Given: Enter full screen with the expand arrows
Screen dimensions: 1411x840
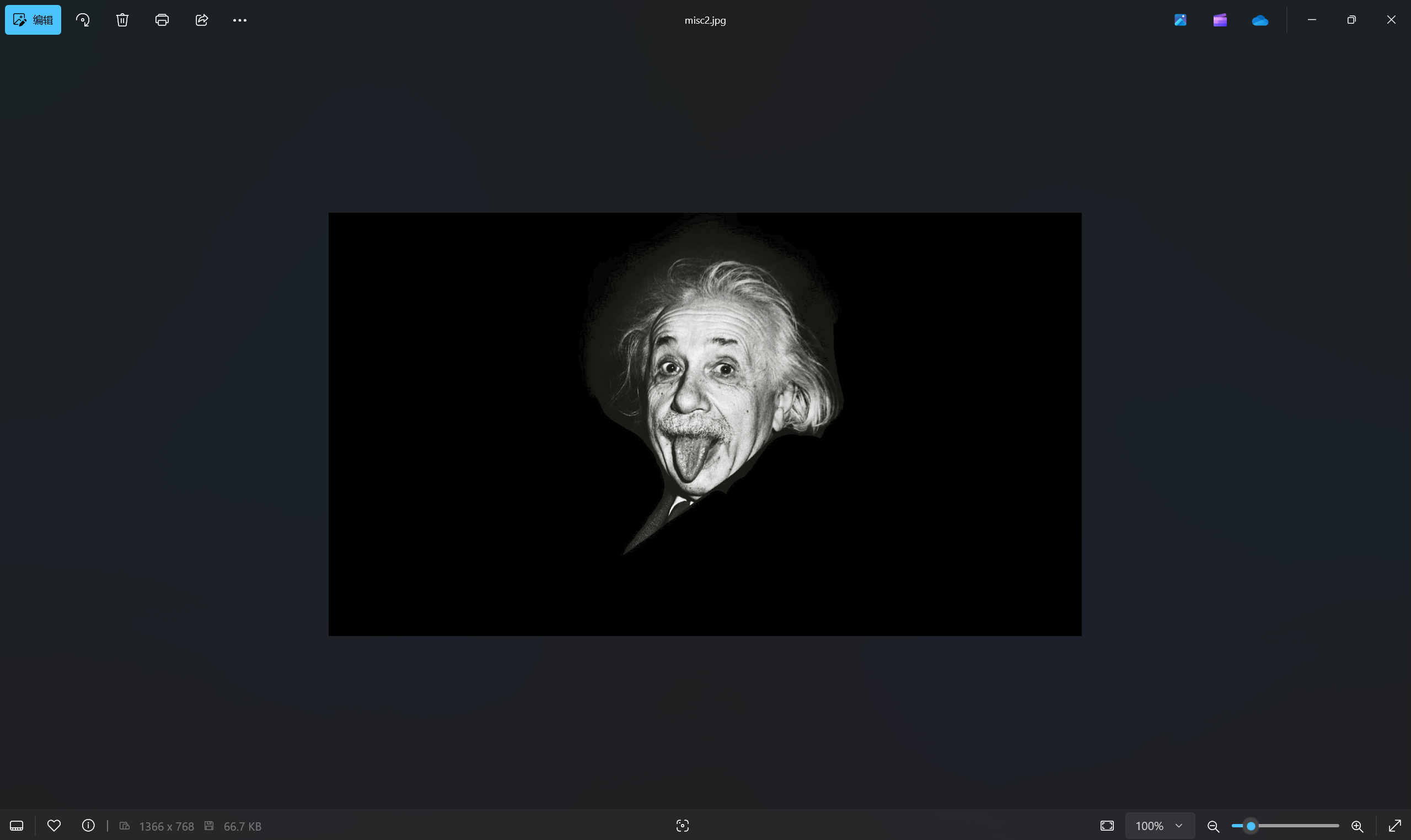Looking at the screenshot, I should (1394, 826).
